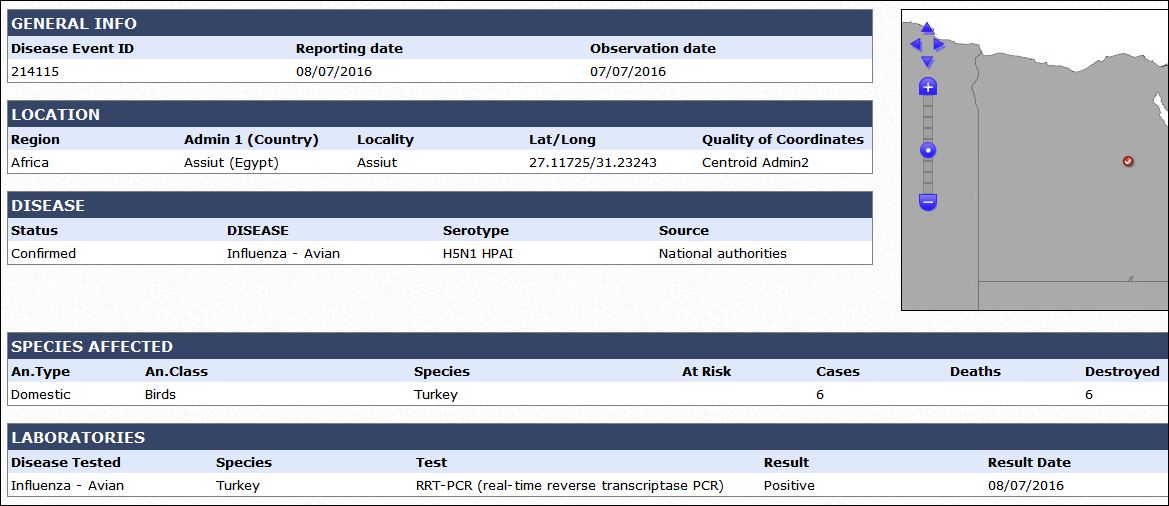Click the Positive result cell in Laboratories
Screen dimensions: 1169x506
tap(789, 486)
